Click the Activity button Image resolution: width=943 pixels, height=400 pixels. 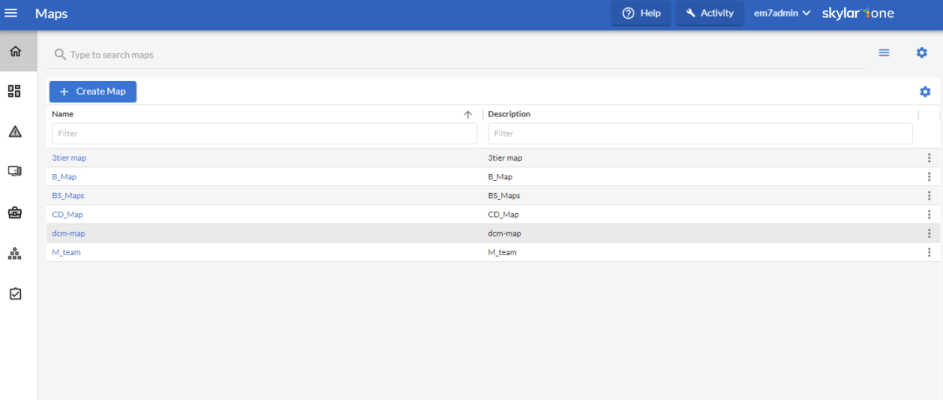coord(709,14)
